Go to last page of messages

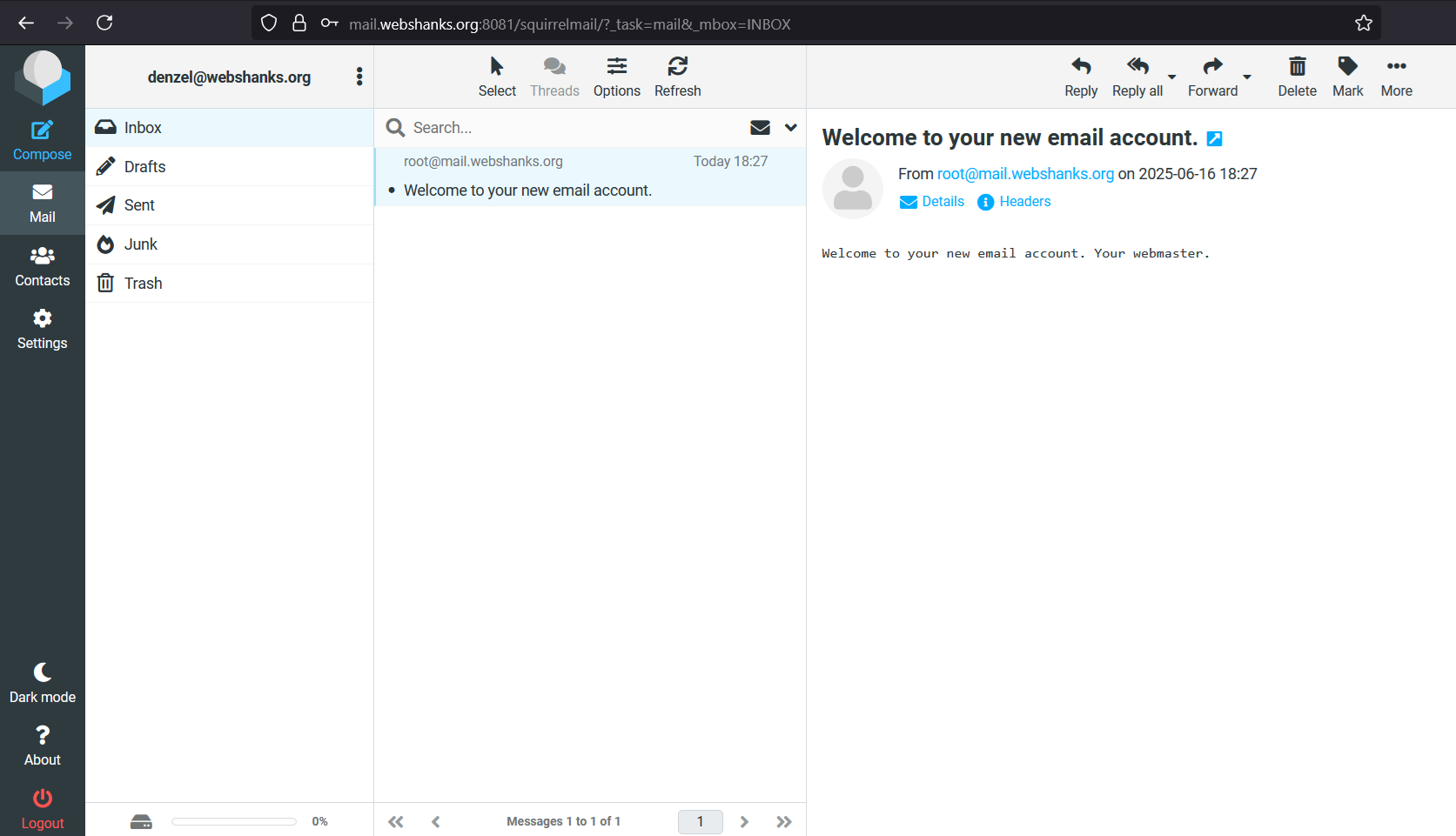coord(784,822)
